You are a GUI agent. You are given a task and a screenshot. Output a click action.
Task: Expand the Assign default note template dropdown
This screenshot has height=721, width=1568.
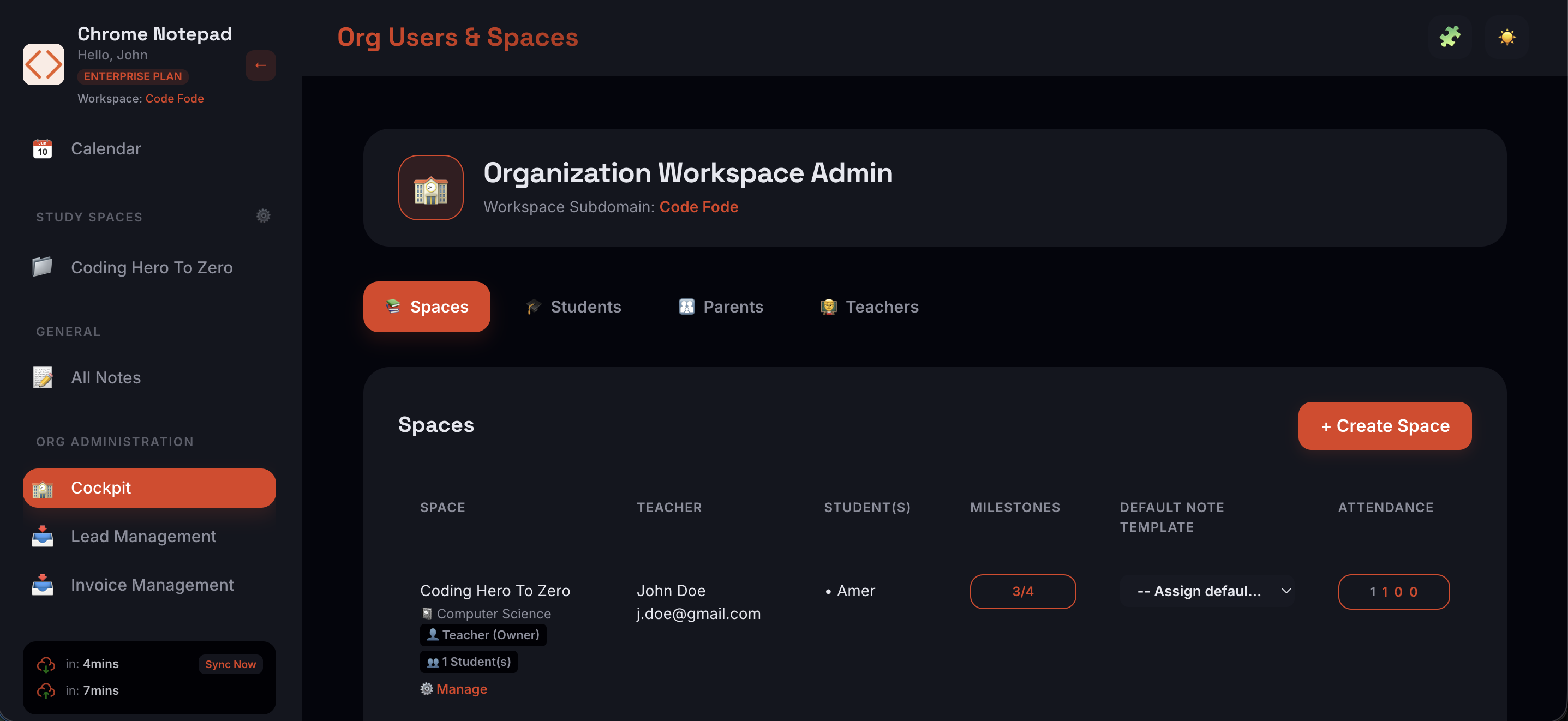(1207, 591)
